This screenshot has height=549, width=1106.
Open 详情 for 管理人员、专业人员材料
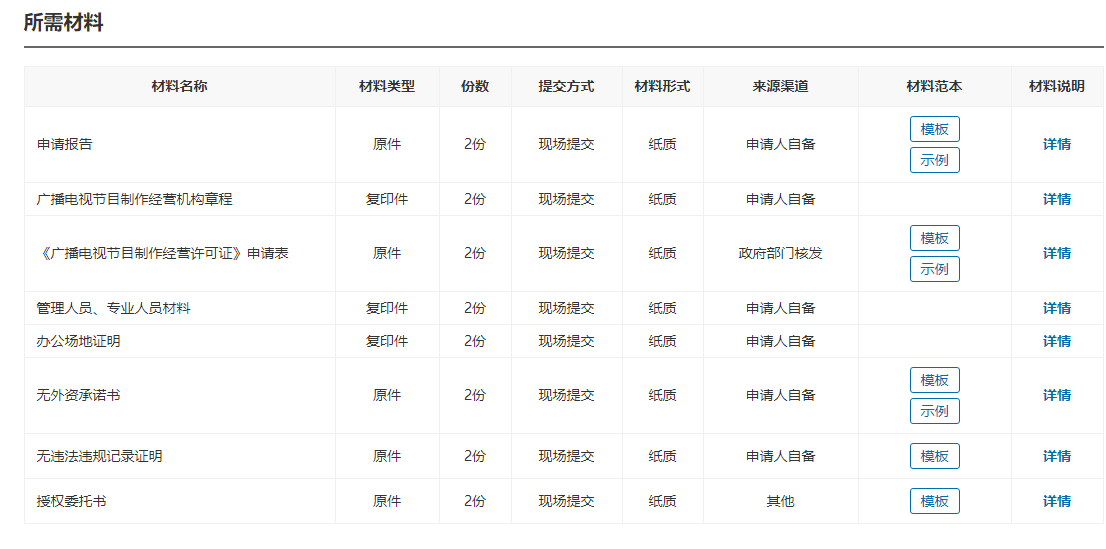click(1056, 308)
